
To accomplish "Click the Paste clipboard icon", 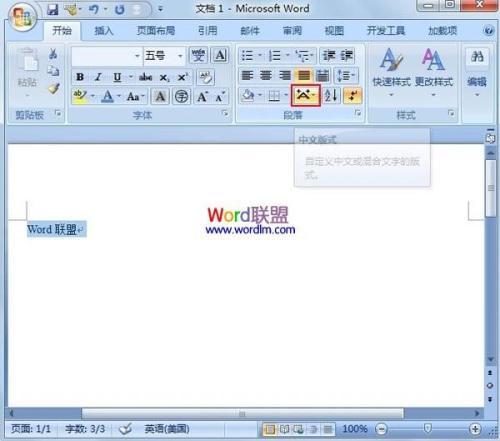I will [27, 60].
